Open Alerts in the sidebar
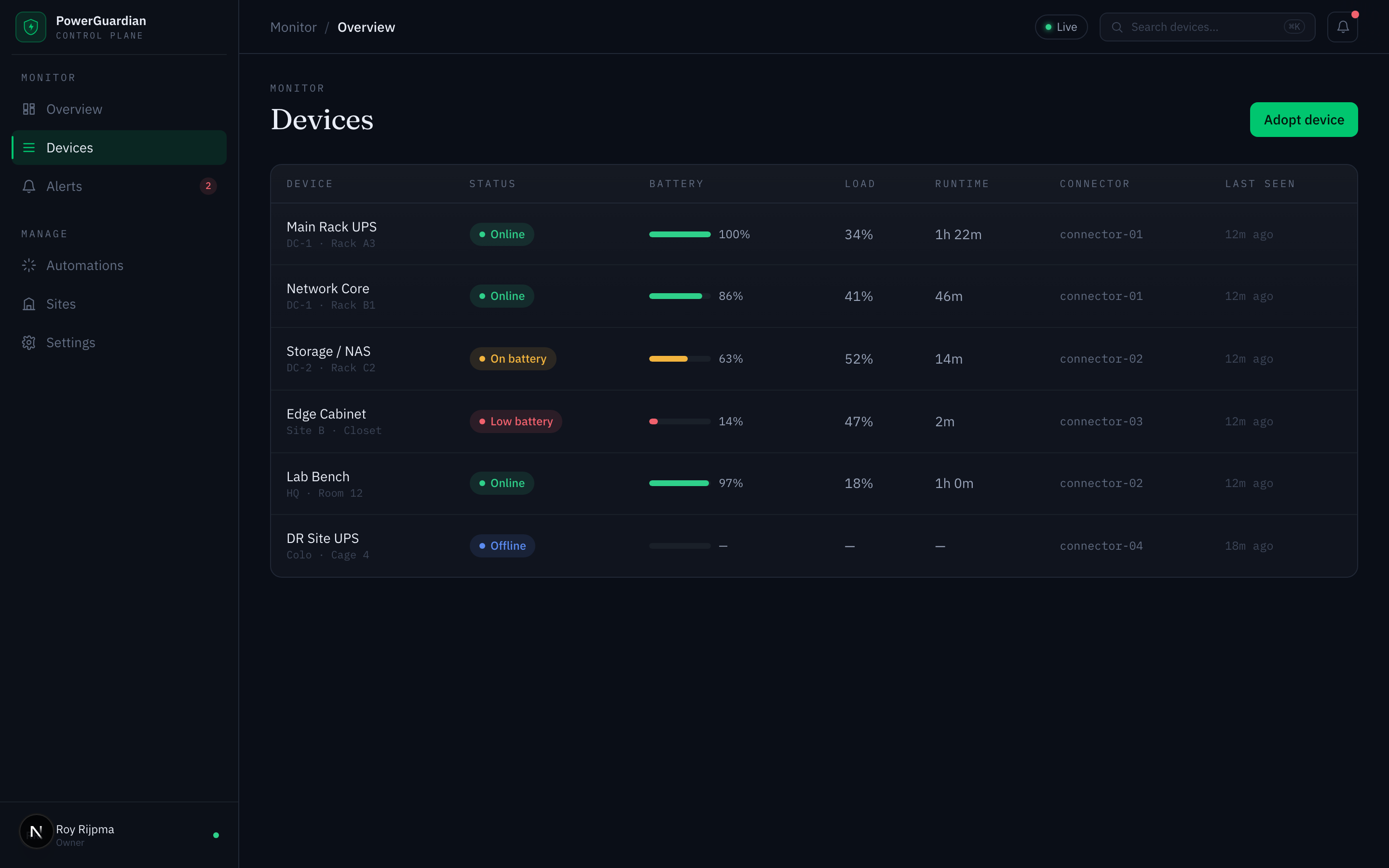This screenshot has height=868, width=1389. click(119, 186)
